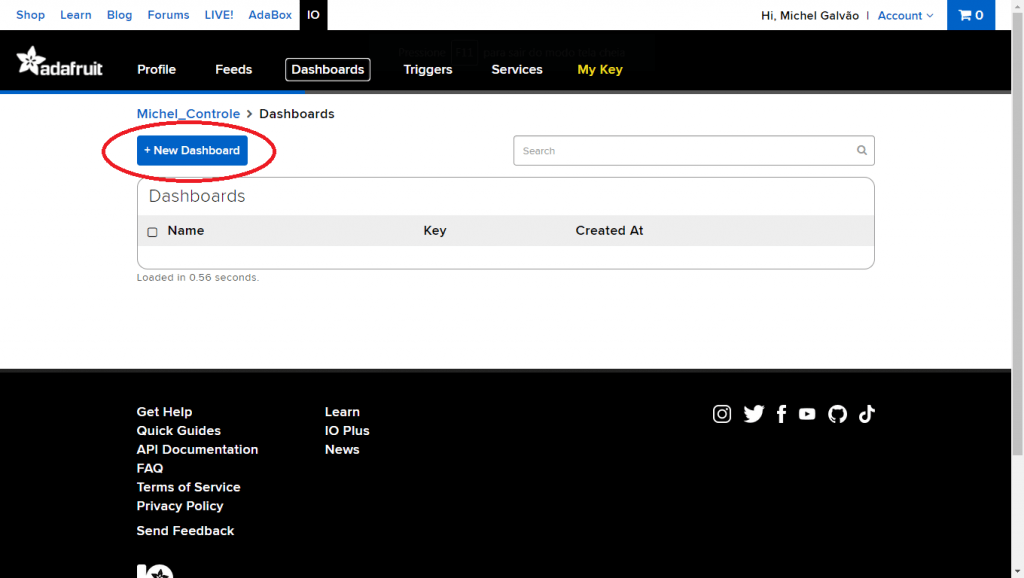Click the search magnifier icon
1024x578 pixels.
pyautogui.click(x=861, y=150)
